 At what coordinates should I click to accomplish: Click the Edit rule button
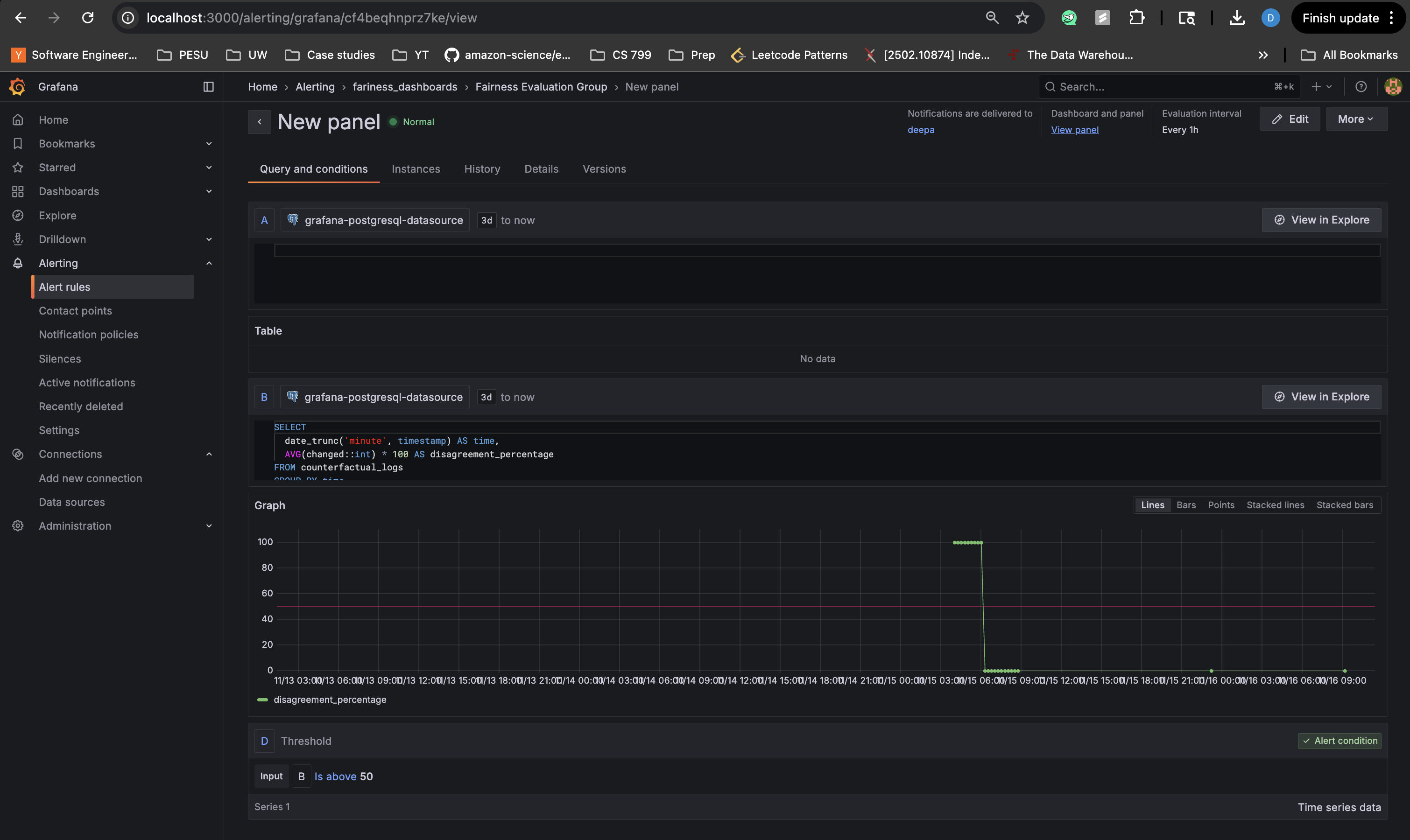pos(1290,119)
